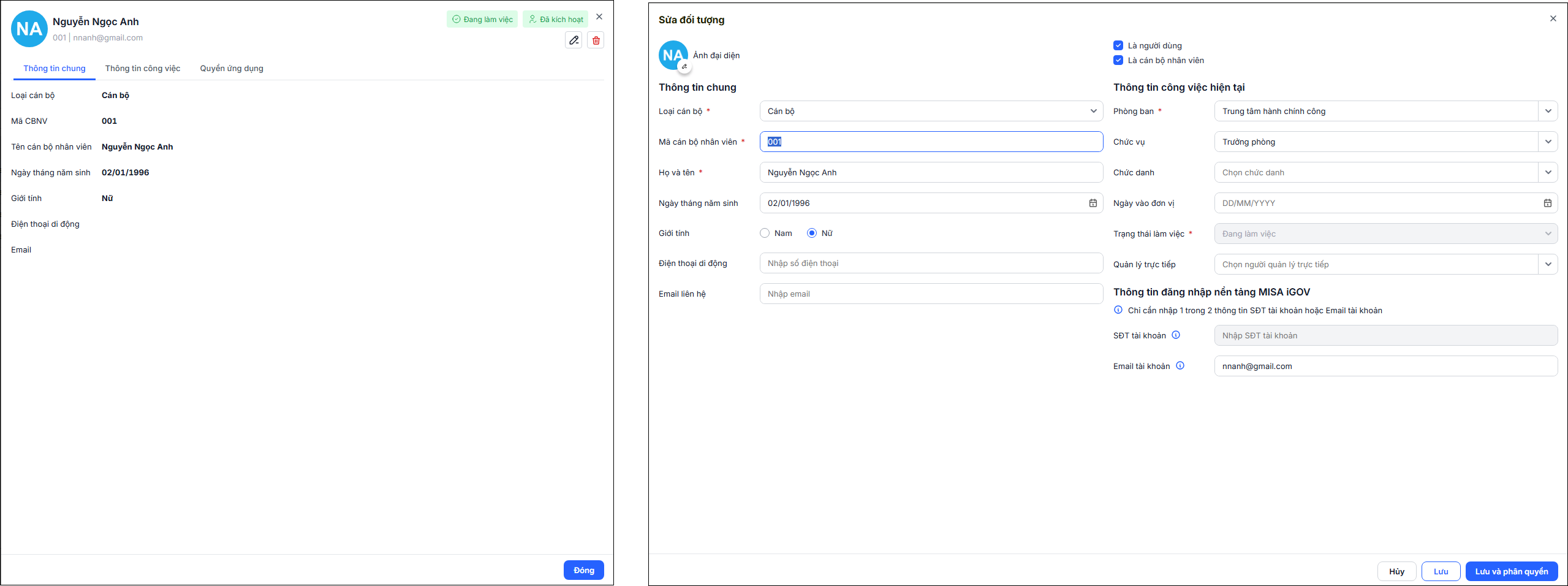Toggle the Là cán bộ nhân viên checkbox
Viewport: 1568px width, 586px height.
point(1118,60)
